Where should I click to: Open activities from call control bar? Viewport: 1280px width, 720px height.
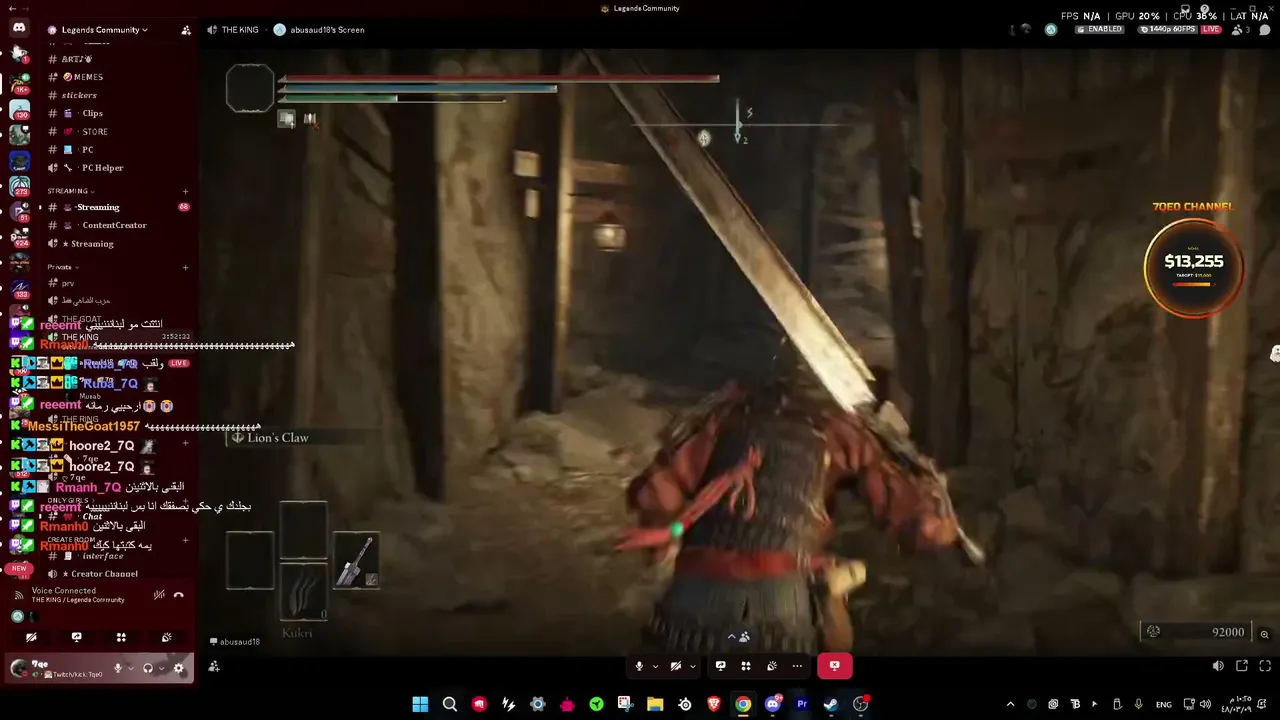746,666
